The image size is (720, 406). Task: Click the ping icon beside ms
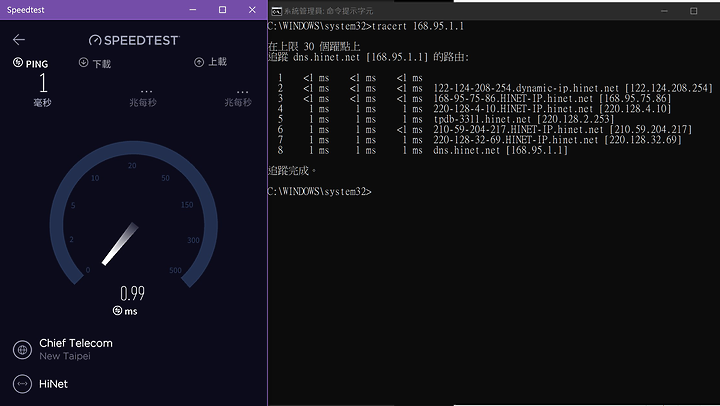pyautogui.click(x=118, y=310)
